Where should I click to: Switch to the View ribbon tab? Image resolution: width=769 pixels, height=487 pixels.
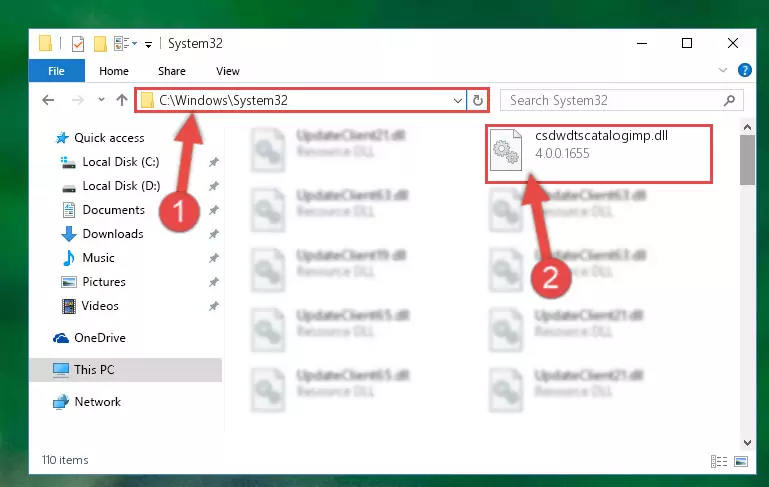coord(228,71)
